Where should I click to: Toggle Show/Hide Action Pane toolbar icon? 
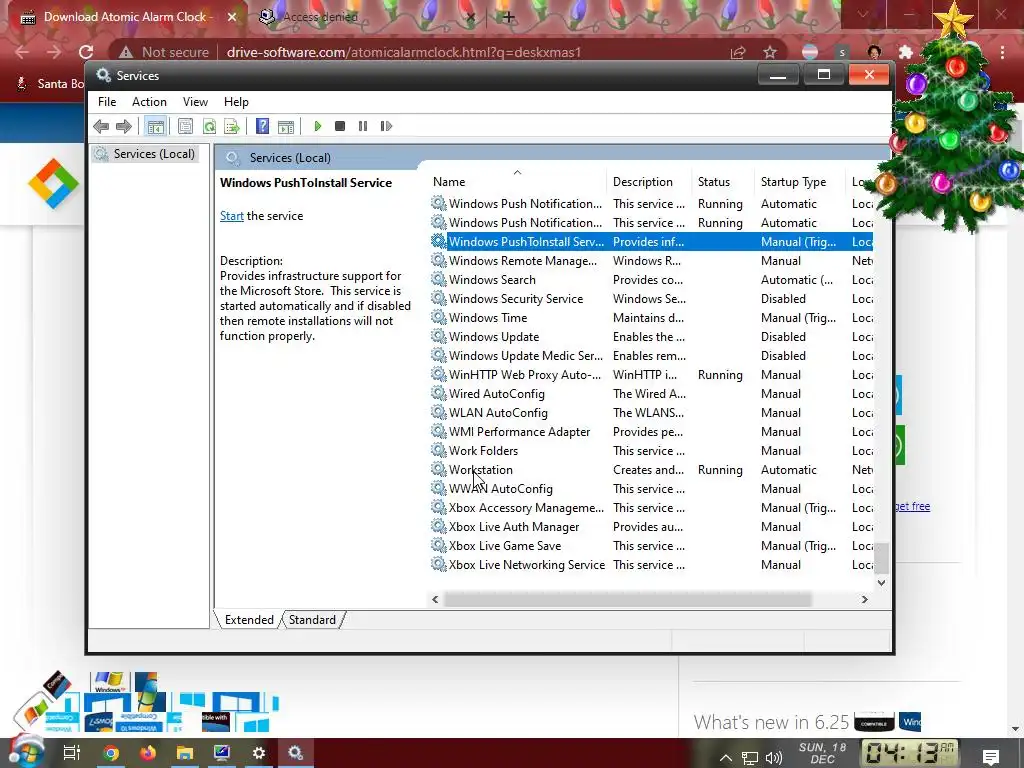tap(286, 126)
